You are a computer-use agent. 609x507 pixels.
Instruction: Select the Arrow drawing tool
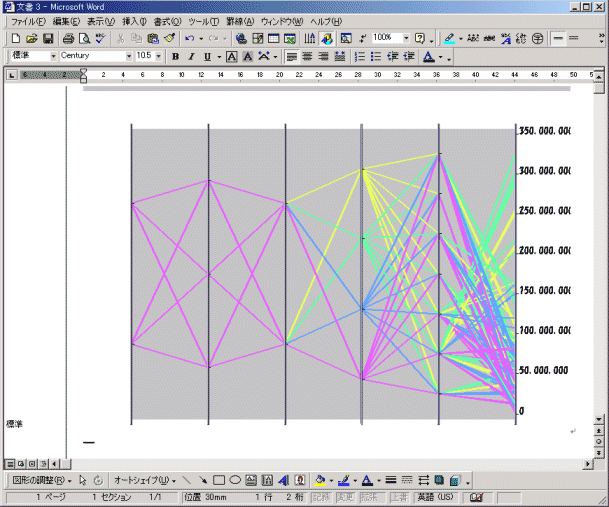(202, 480)
